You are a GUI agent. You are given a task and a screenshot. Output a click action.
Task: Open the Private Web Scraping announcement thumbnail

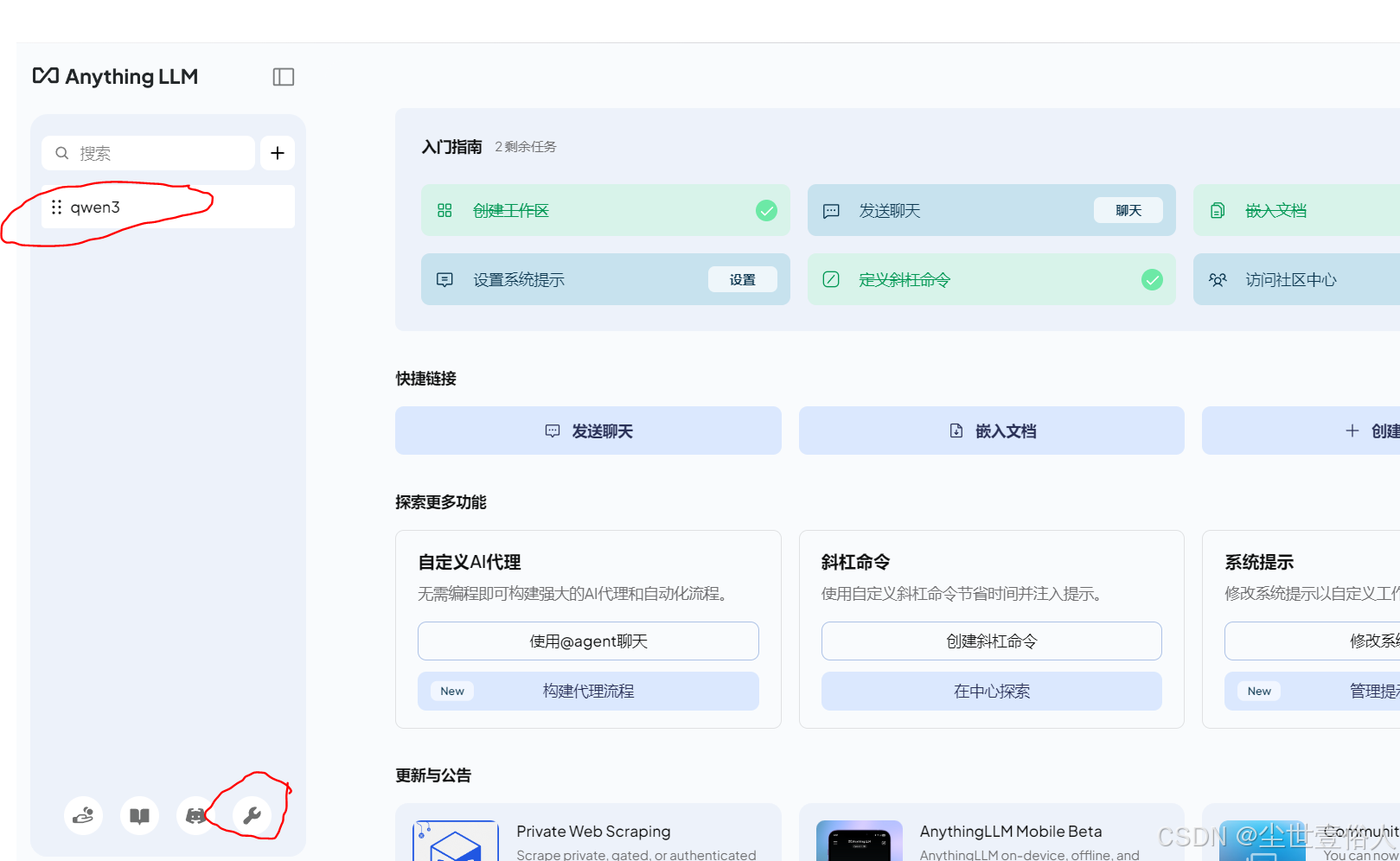tap(456, 841)
